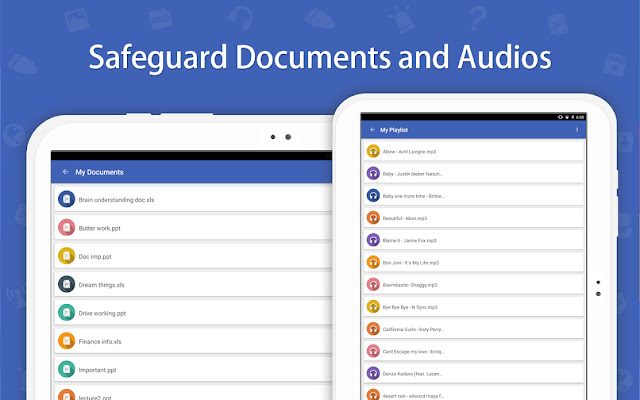
Task: Play the track title Beautiful - Akon.mp3
Action: coord(405,218)
